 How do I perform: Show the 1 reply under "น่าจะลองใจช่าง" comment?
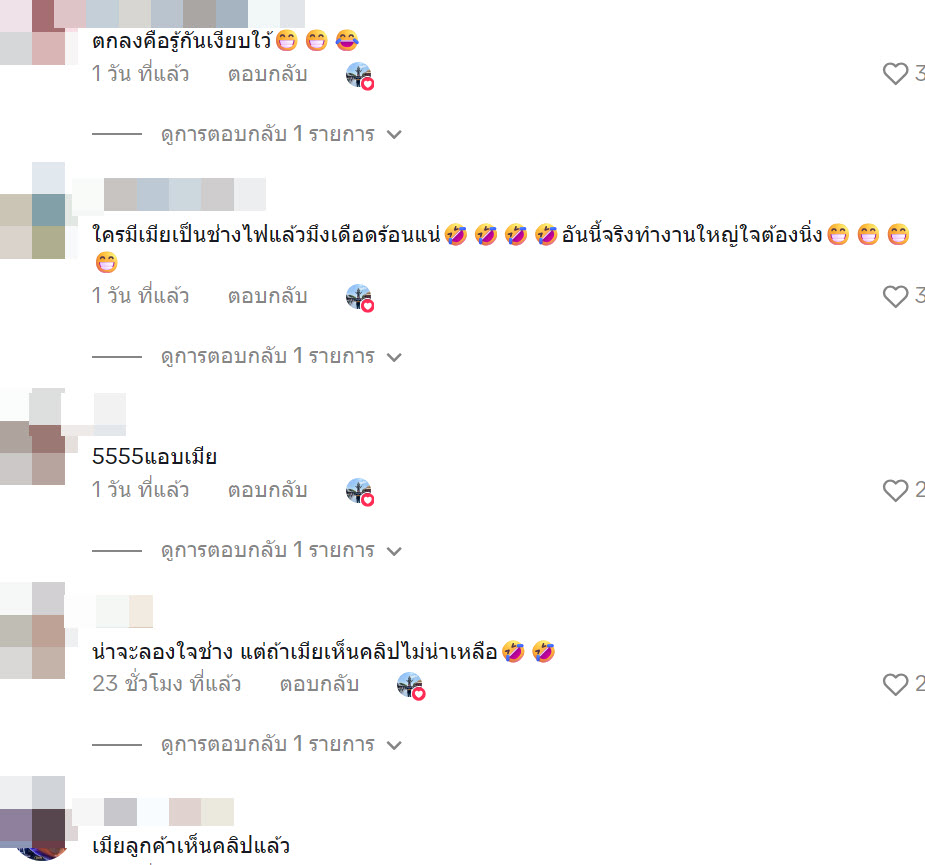point(281,745)
